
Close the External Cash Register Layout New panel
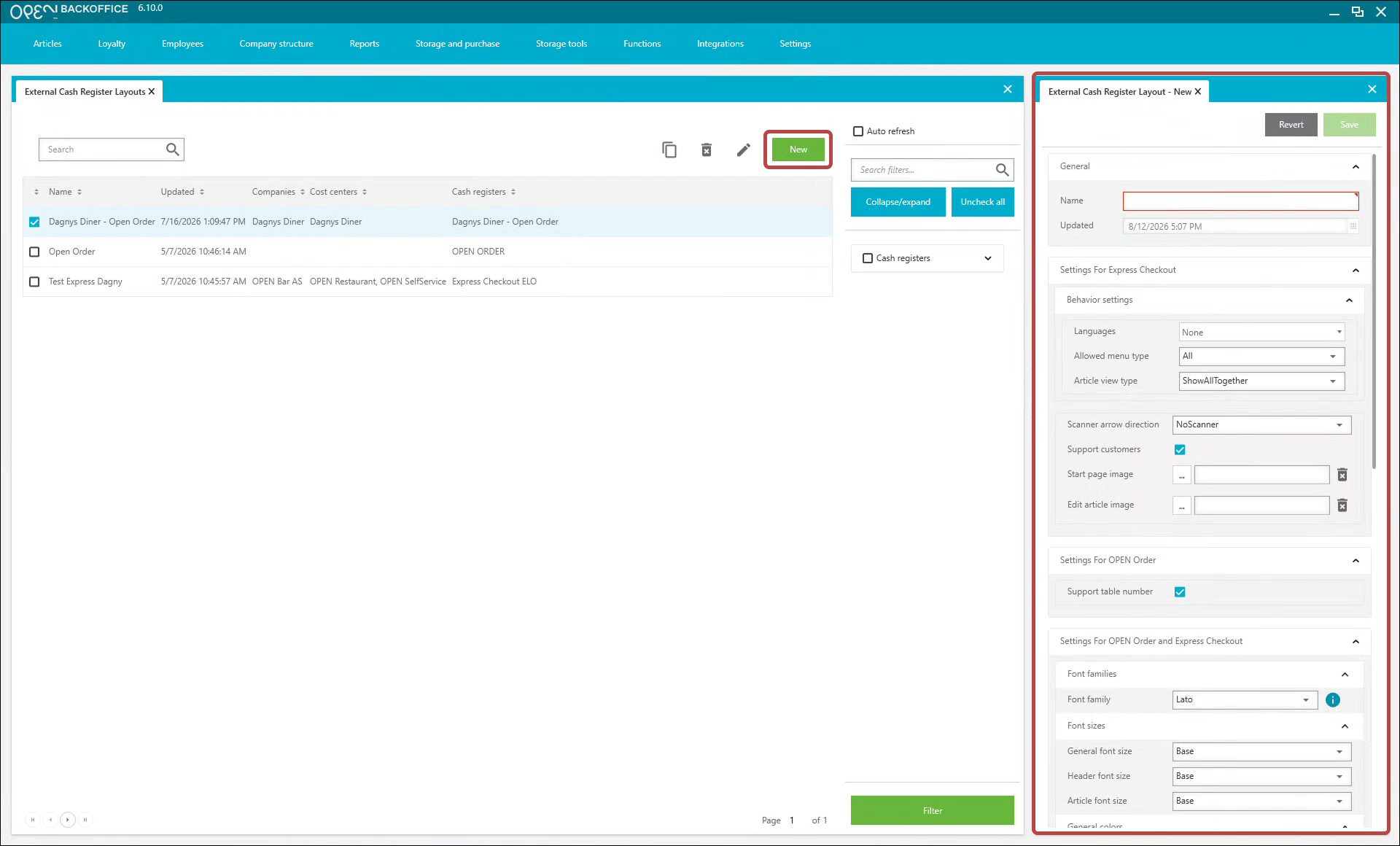coord(1372,89)
